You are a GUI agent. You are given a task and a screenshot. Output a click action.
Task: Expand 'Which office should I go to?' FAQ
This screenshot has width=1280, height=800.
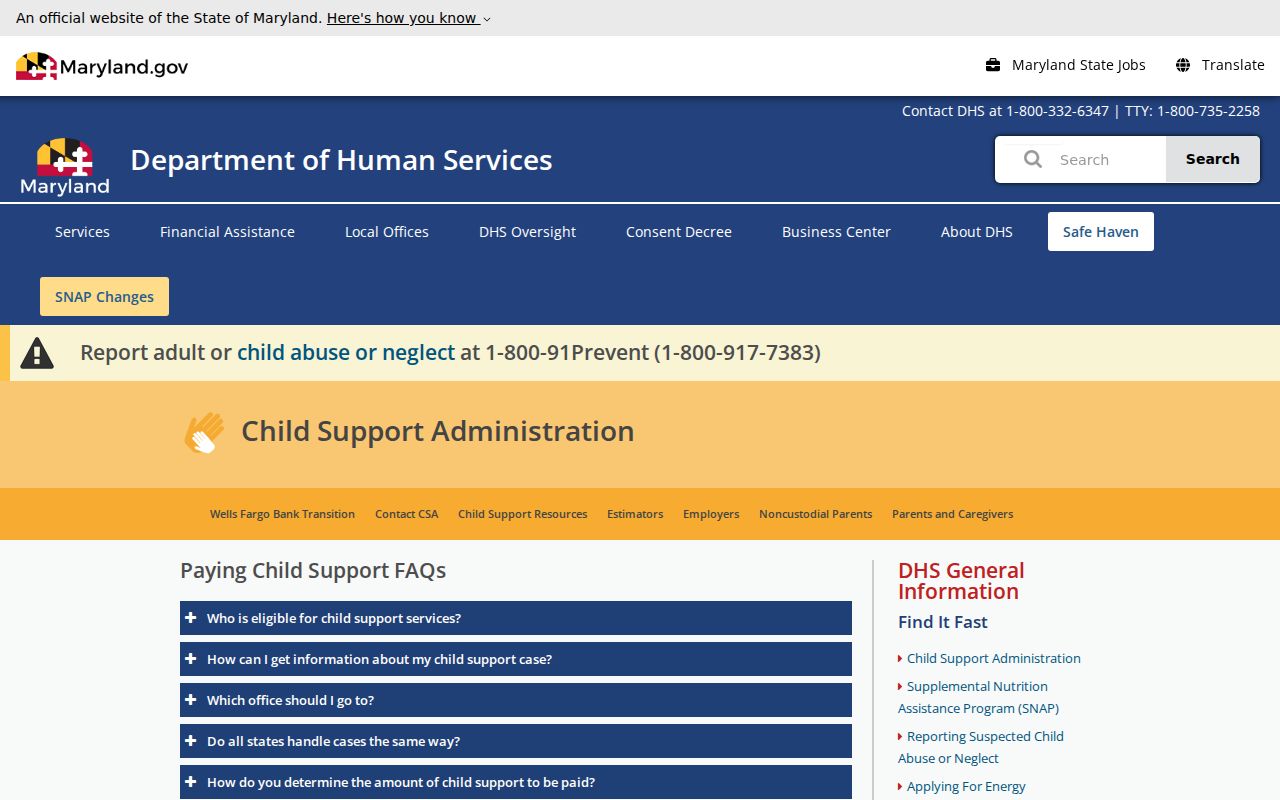[516, 700]
